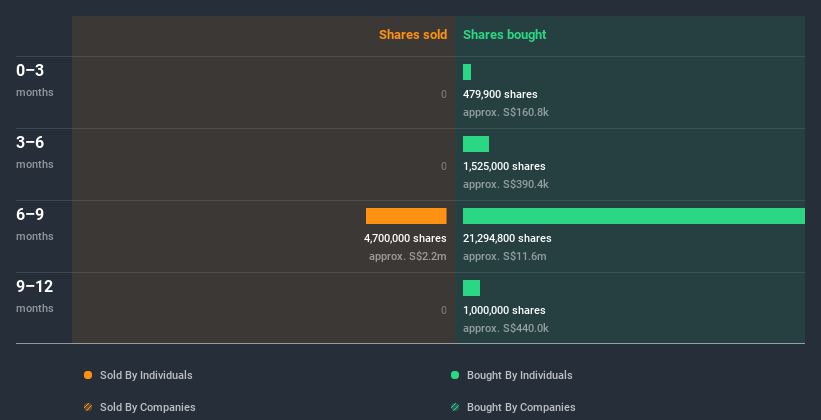Click the 9–12 months row label

tap(35, 296)
